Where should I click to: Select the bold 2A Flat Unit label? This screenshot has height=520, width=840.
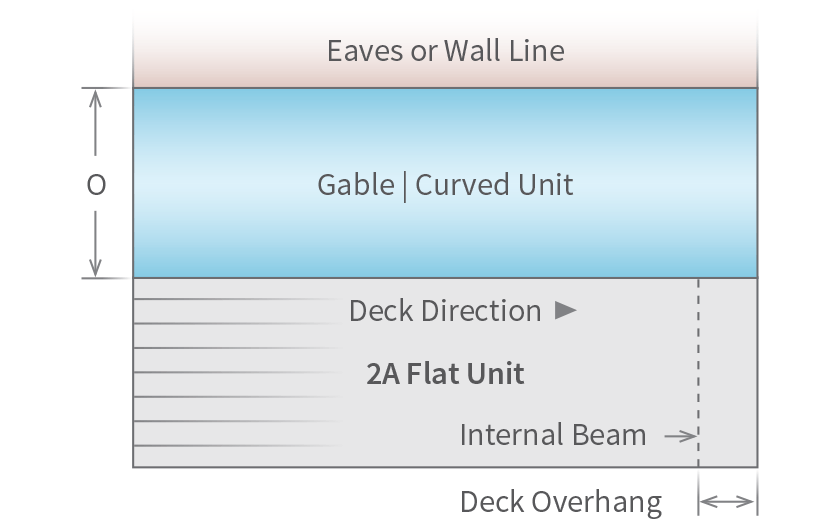(445, 374)
